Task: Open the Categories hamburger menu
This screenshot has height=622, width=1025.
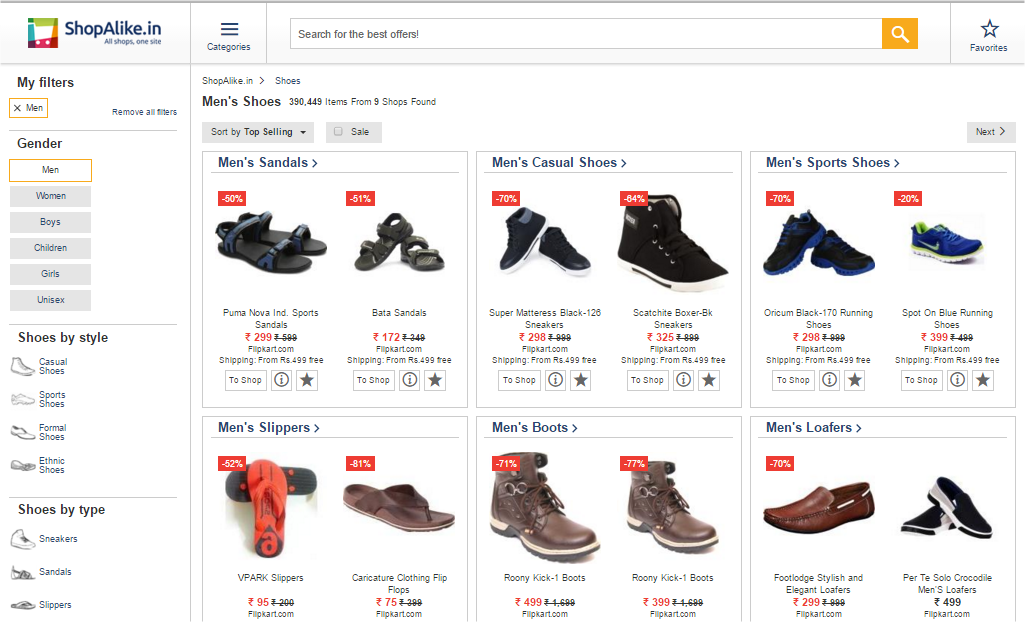Action: click(x=229, y=36)
